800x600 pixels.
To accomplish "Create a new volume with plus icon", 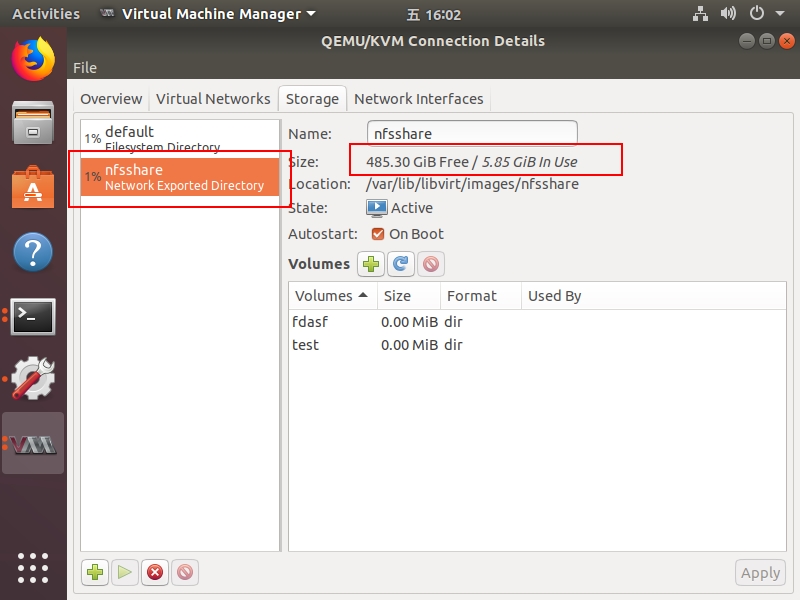I will (371, 264).
